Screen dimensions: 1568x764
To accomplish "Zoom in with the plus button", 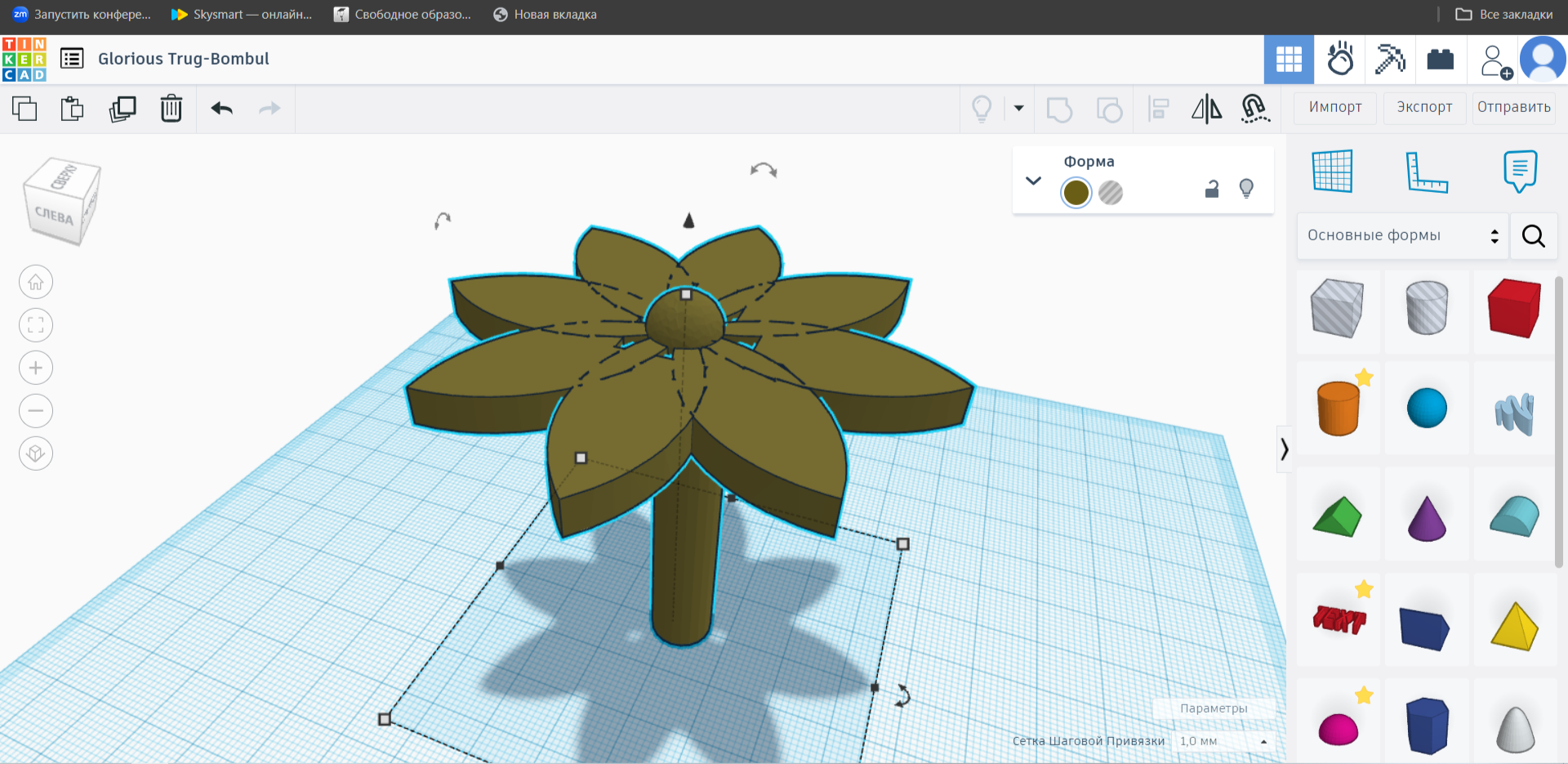I will 36,368.
